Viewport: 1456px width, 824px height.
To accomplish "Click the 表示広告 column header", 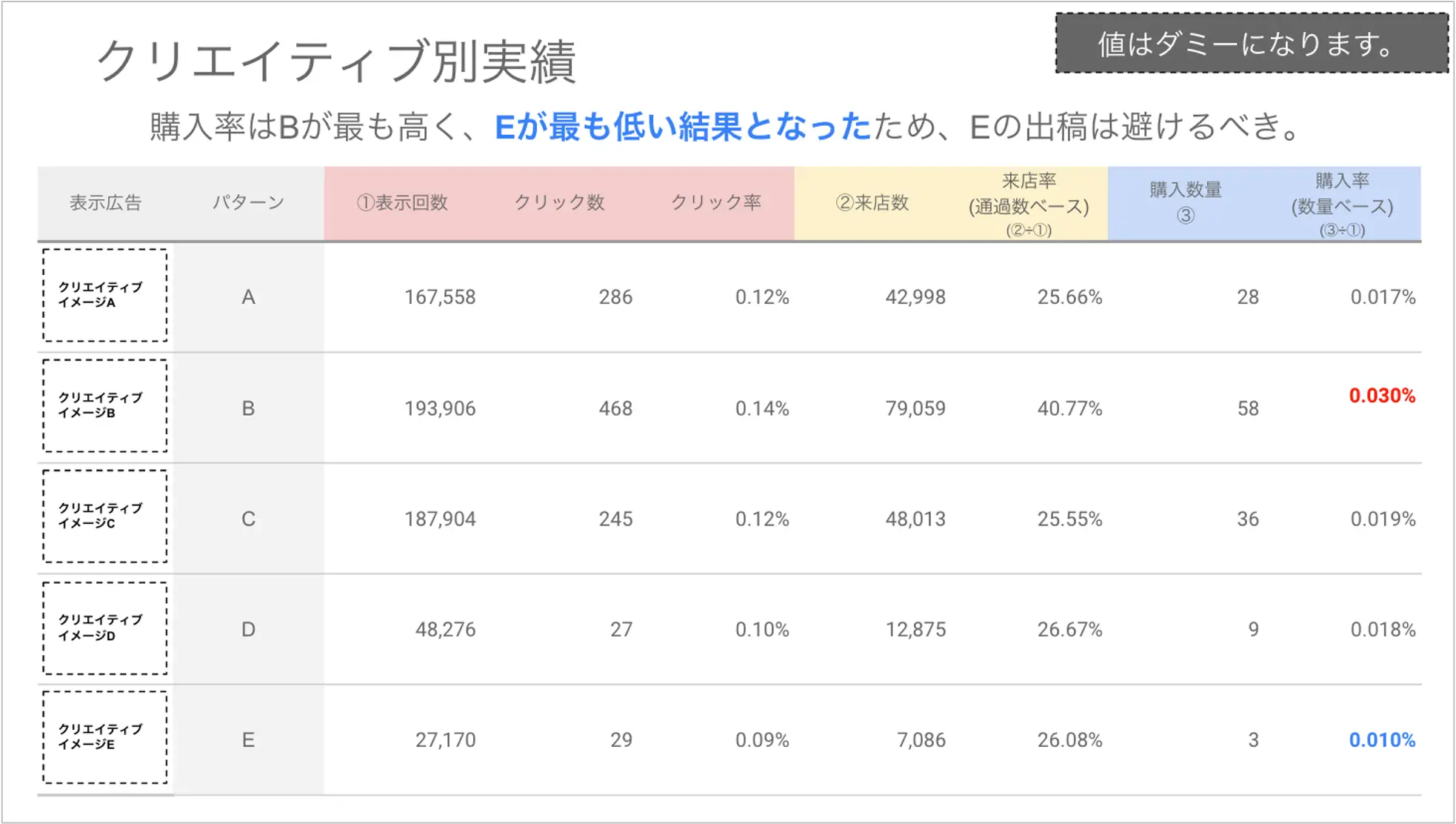I will [105, 203].
